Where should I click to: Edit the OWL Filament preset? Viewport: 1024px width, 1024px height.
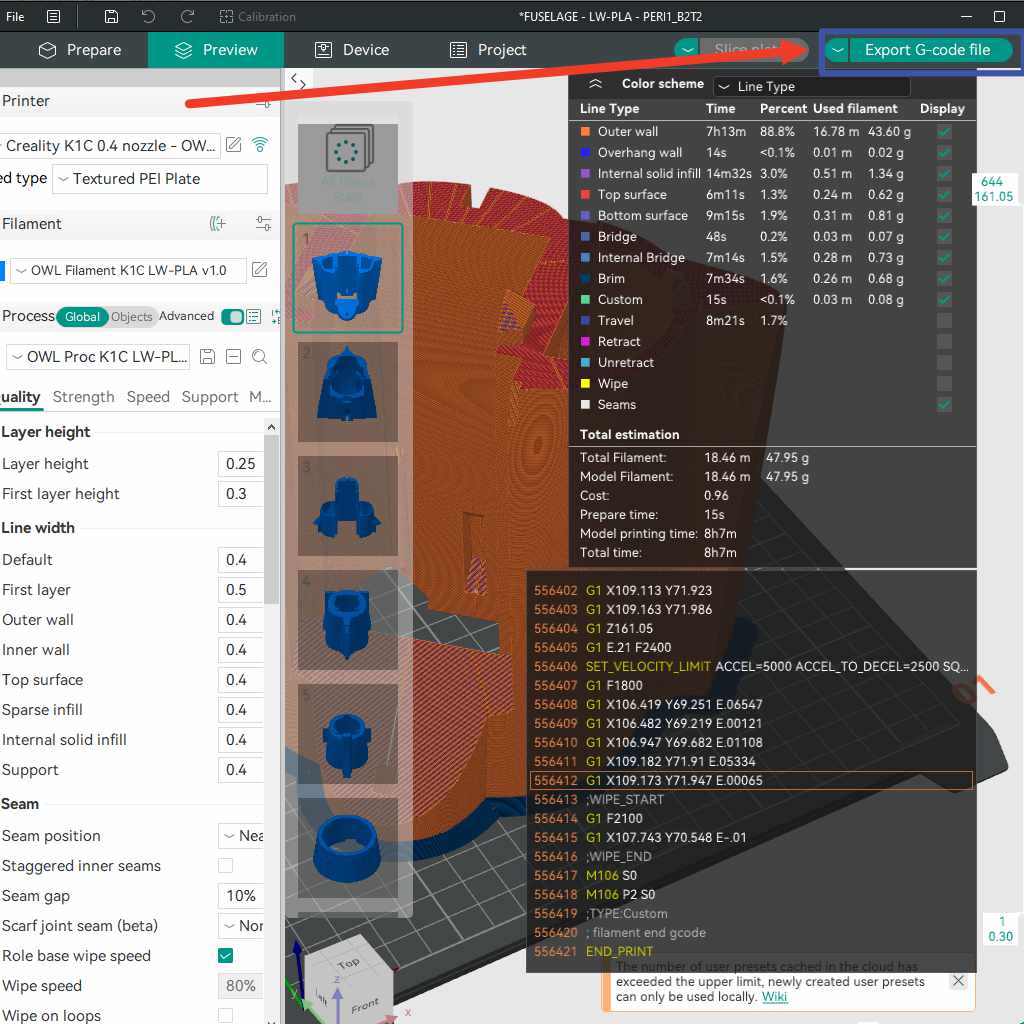tap(259, 270)
